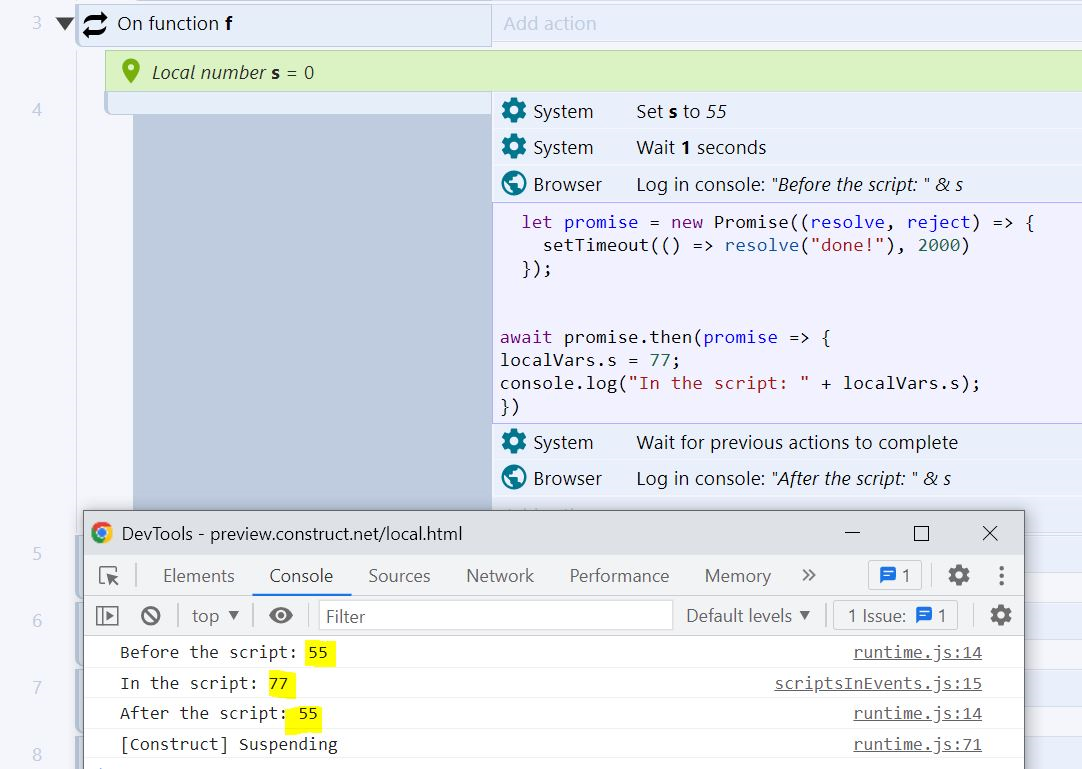Image resolution: width=1082 pixels, height=769 pixels.
Task: Click the function loop icon beside On function f
Action: [x=95, y=24]
